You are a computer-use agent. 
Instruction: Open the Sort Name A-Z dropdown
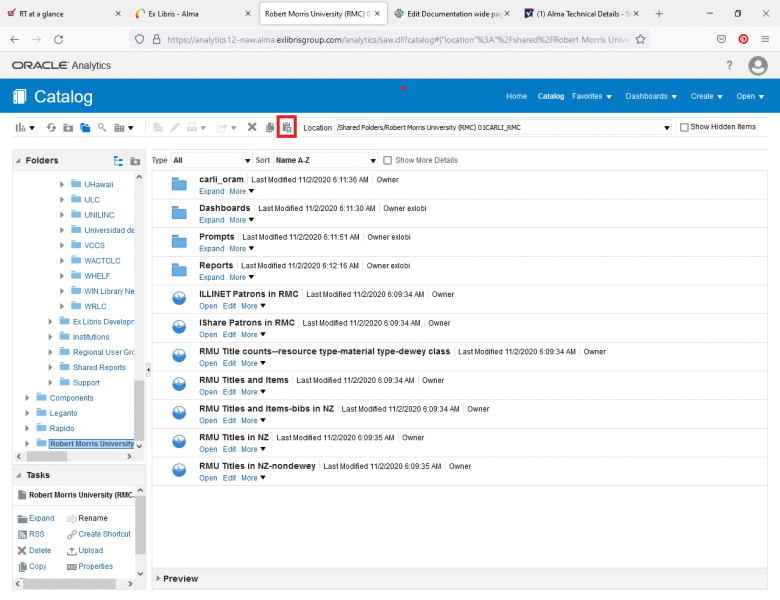click(x=326, y=160)
